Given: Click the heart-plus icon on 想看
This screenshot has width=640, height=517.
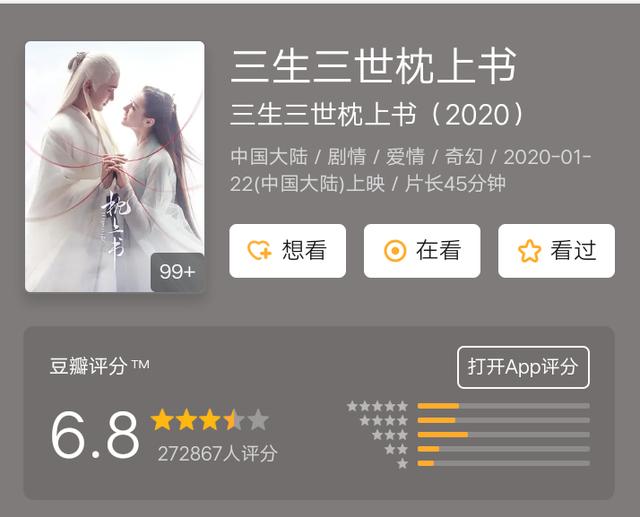Looking at the screenshot, I should (260, 250).
